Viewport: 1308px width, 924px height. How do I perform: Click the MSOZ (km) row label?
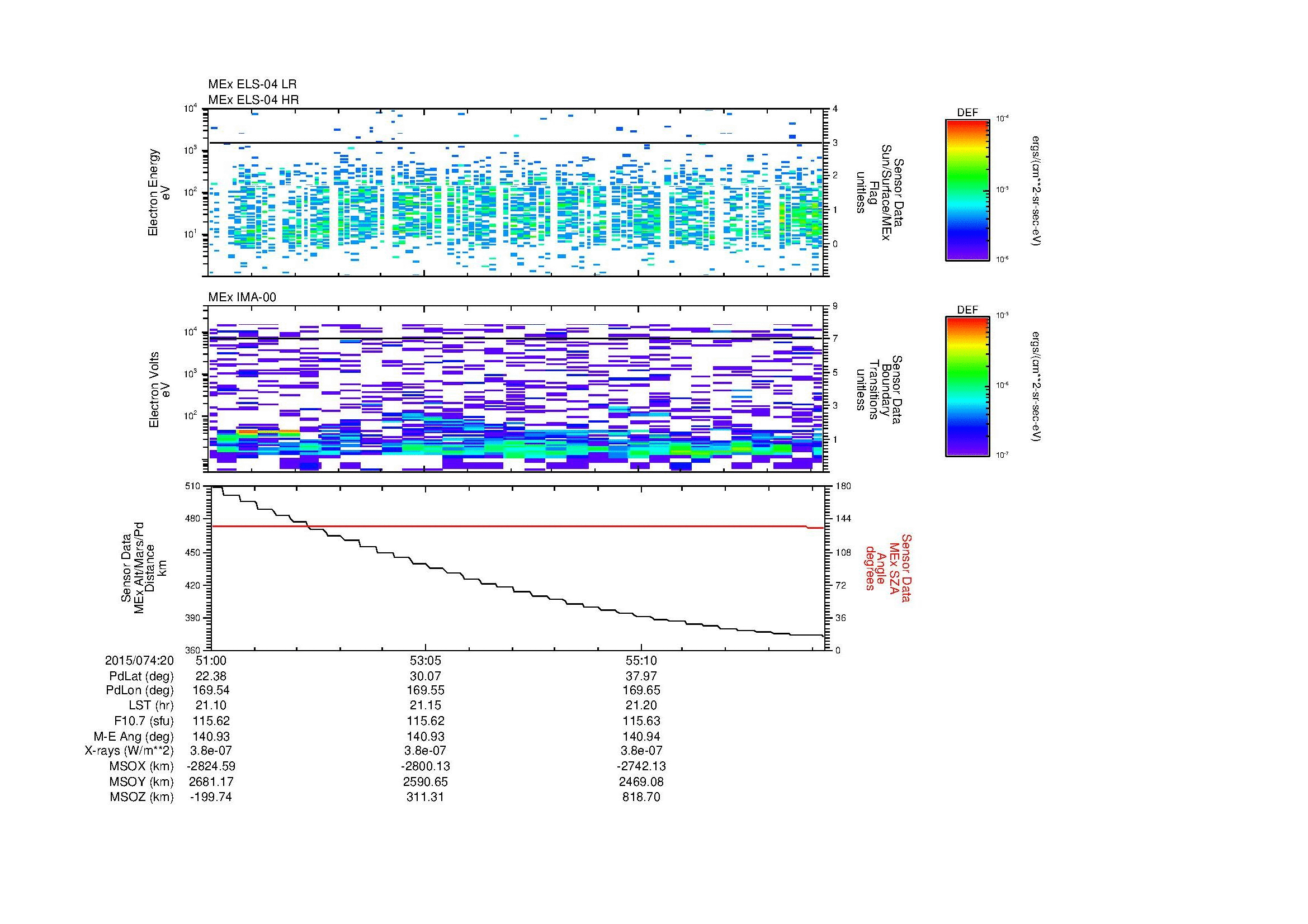pos(141,797)
